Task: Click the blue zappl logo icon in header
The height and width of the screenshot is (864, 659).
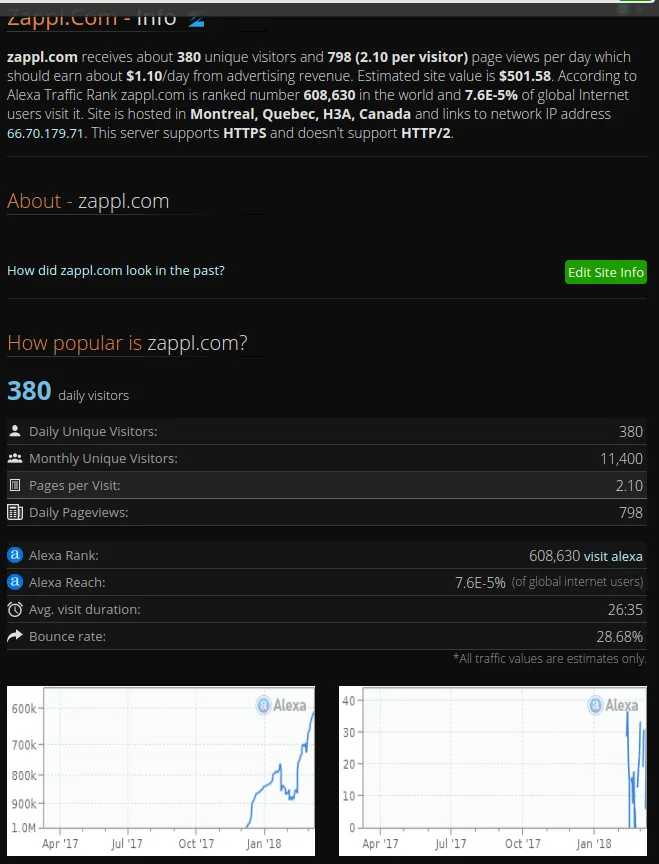Action: 196,21
